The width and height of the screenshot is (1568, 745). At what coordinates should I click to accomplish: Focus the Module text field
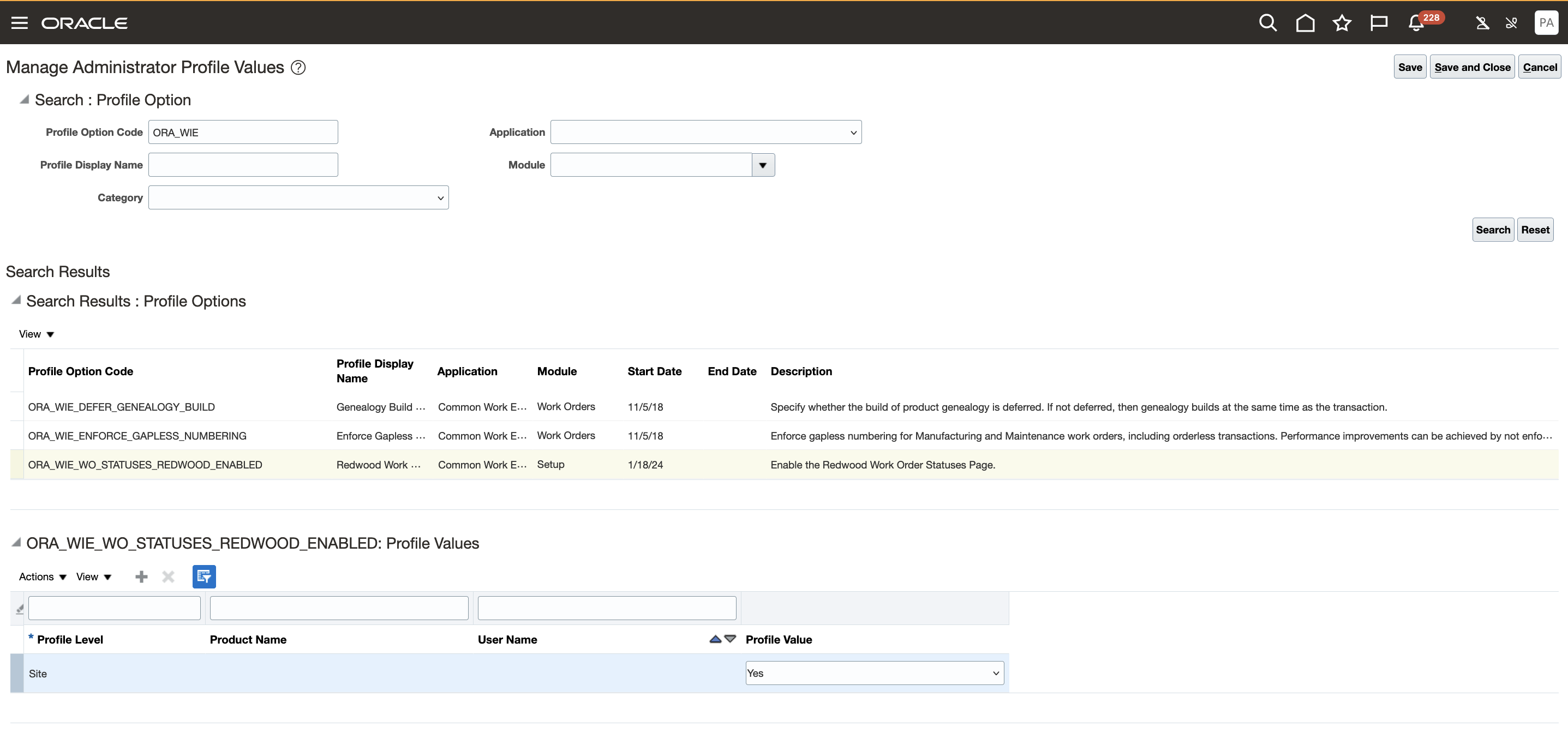pyautogui.click(x=651, y=165)
